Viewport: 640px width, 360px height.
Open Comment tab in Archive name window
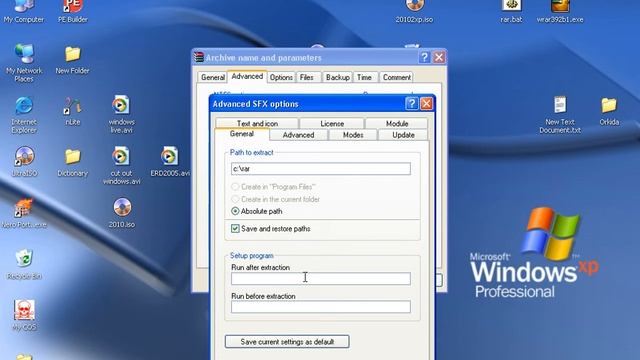coord(397,77)
